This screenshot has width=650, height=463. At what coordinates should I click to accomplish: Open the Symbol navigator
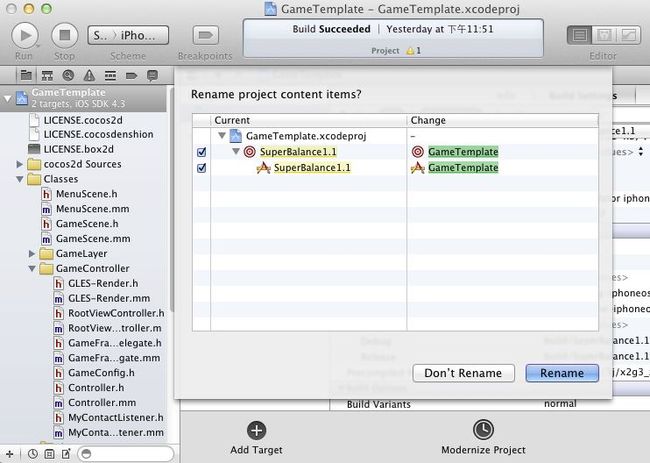(47, 75)
